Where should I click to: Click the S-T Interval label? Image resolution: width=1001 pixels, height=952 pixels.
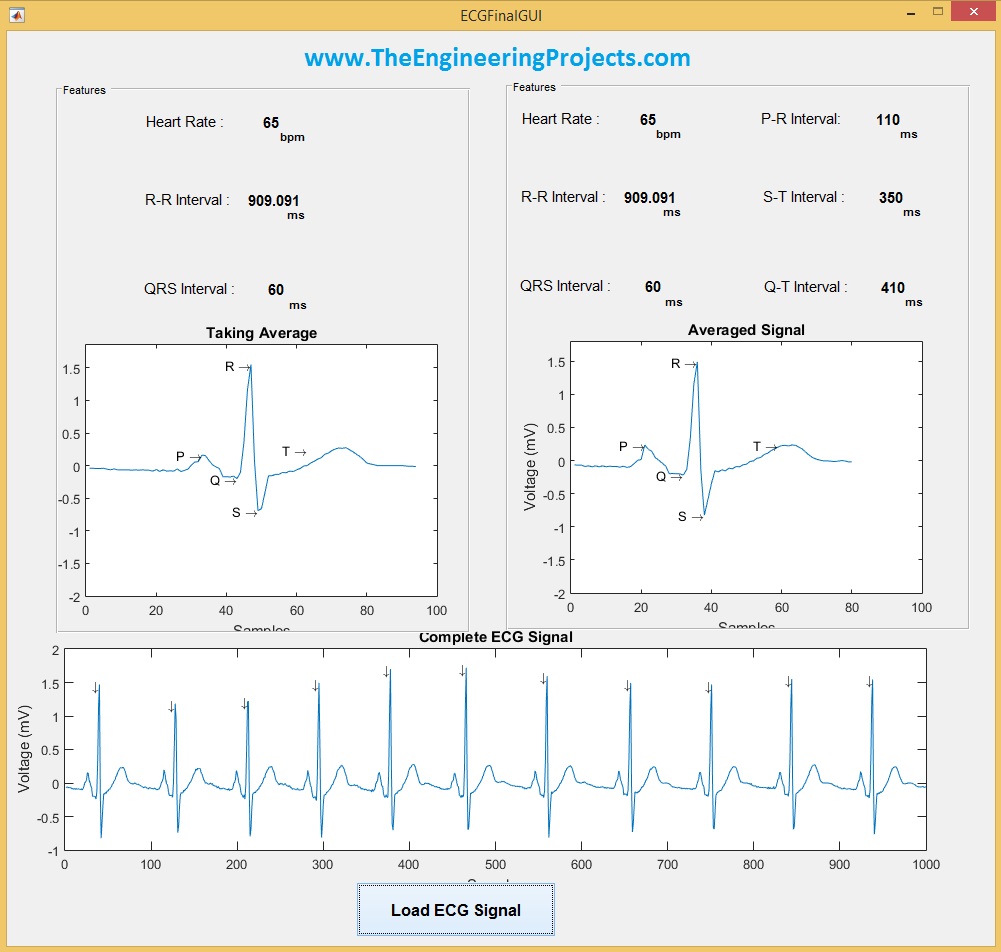click(x=804, y=197)
